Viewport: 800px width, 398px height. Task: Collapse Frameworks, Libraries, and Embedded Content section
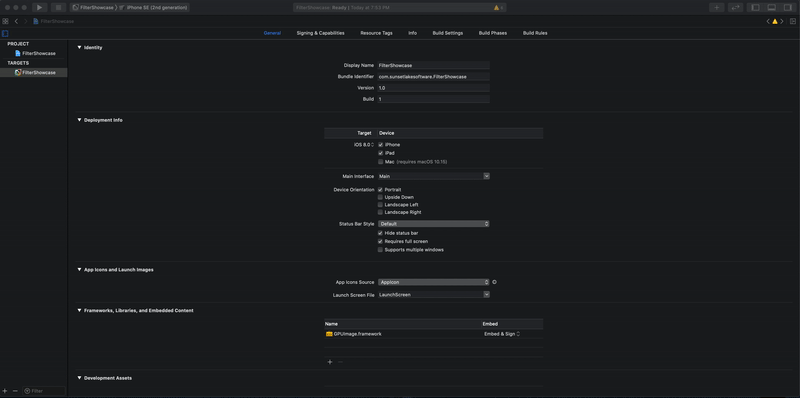79,310
